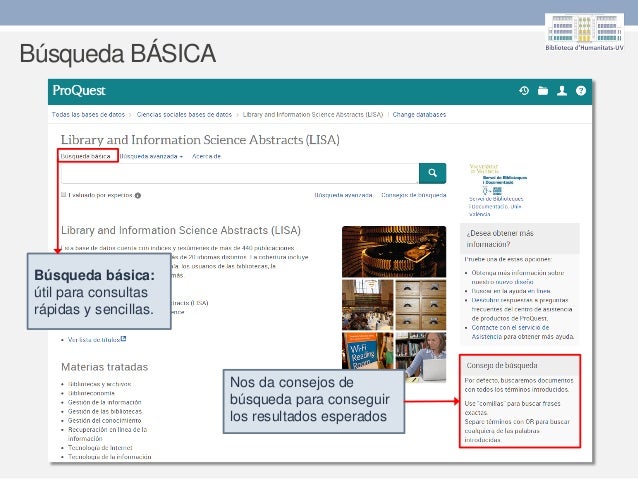Click the ¿Desea obtener más información? heading

pos(500,239)
